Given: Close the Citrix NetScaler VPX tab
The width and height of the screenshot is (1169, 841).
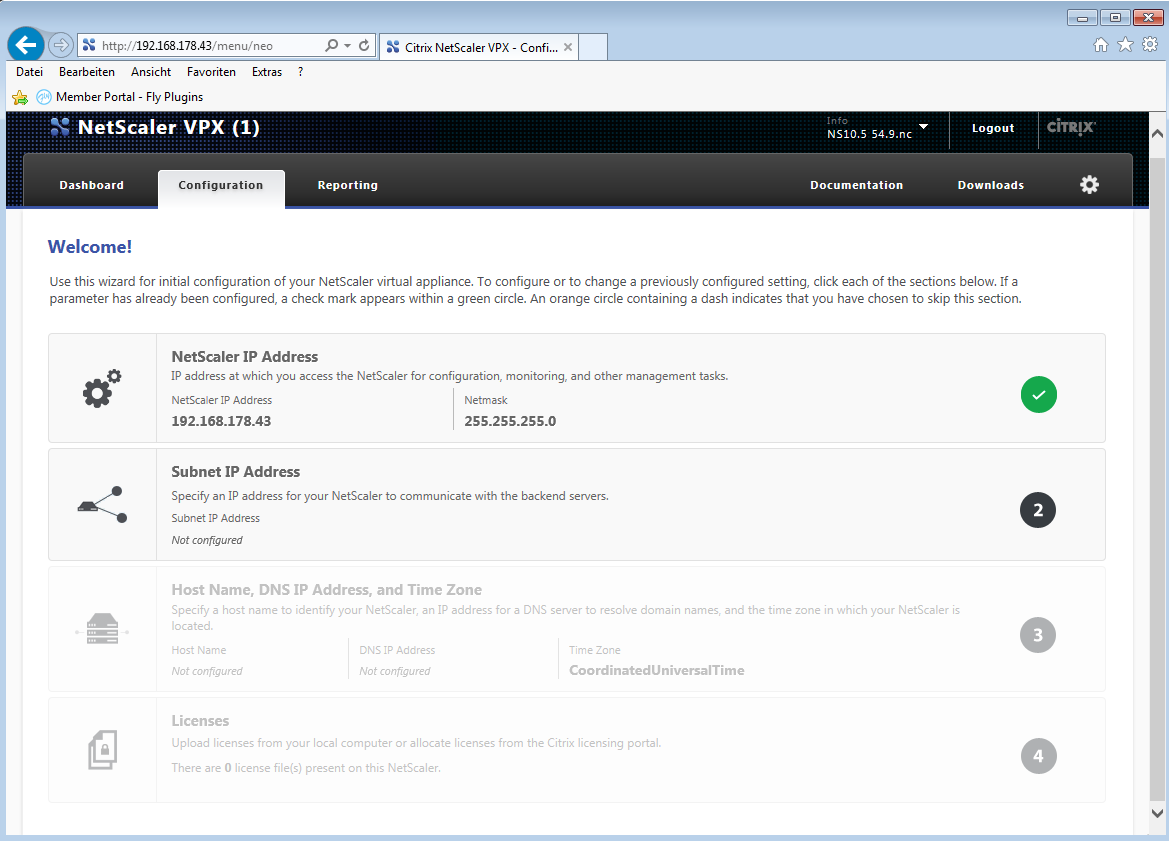Looking at the screenshot, I should coord(568,47).
